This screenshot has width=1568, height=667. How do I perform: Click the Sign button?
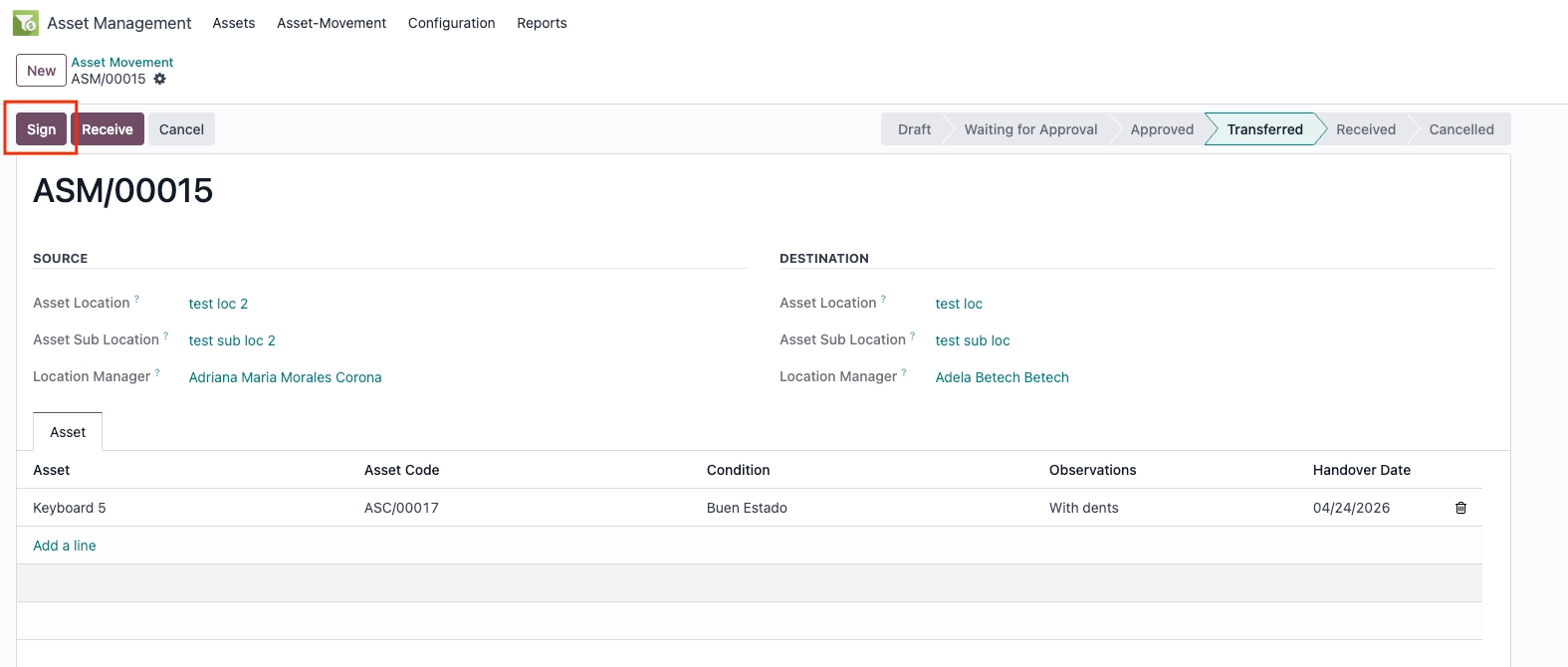41,129
